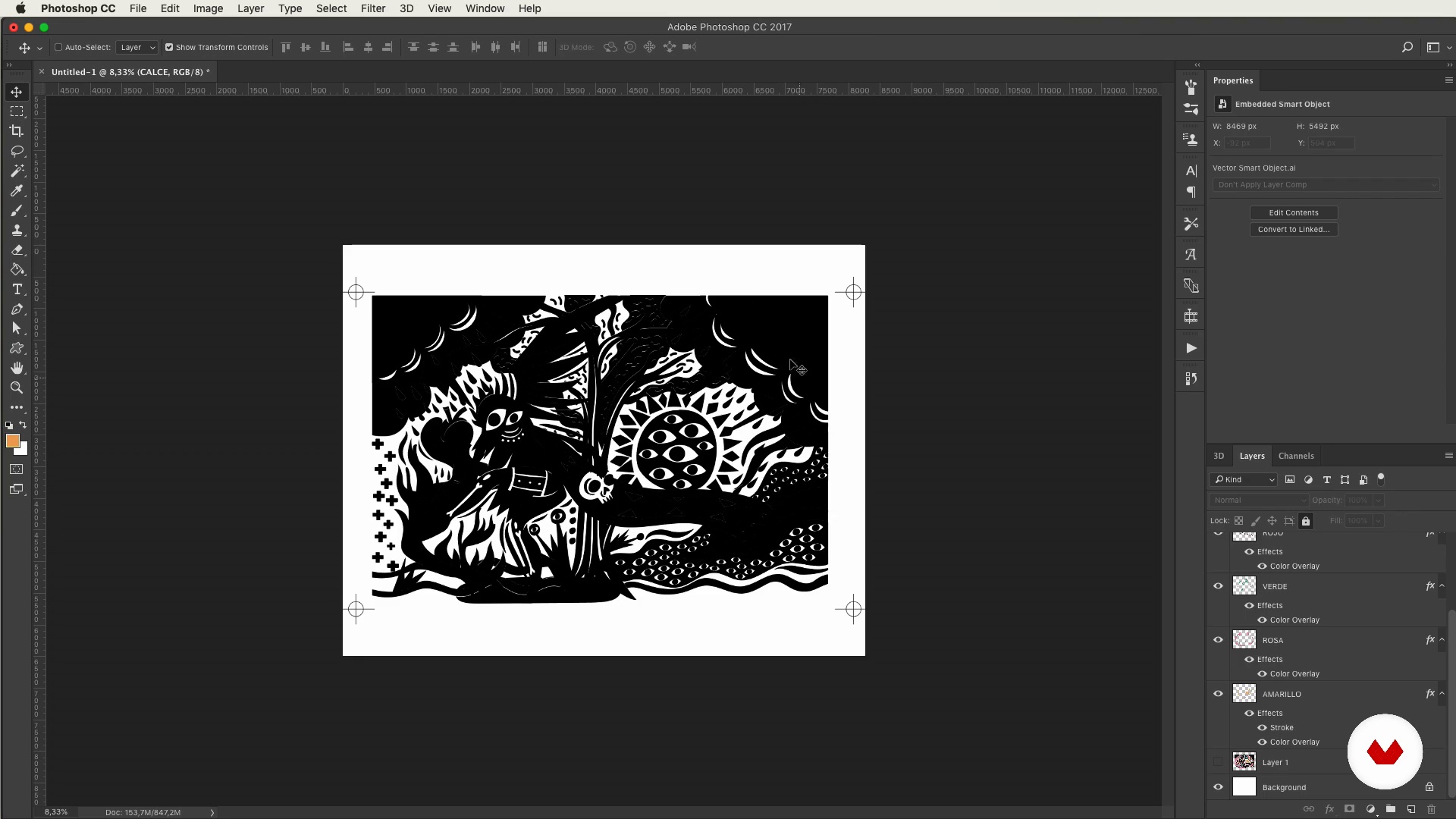
Task: Open the Auto-Select Layer dropdown
Action: coord(137,47)
